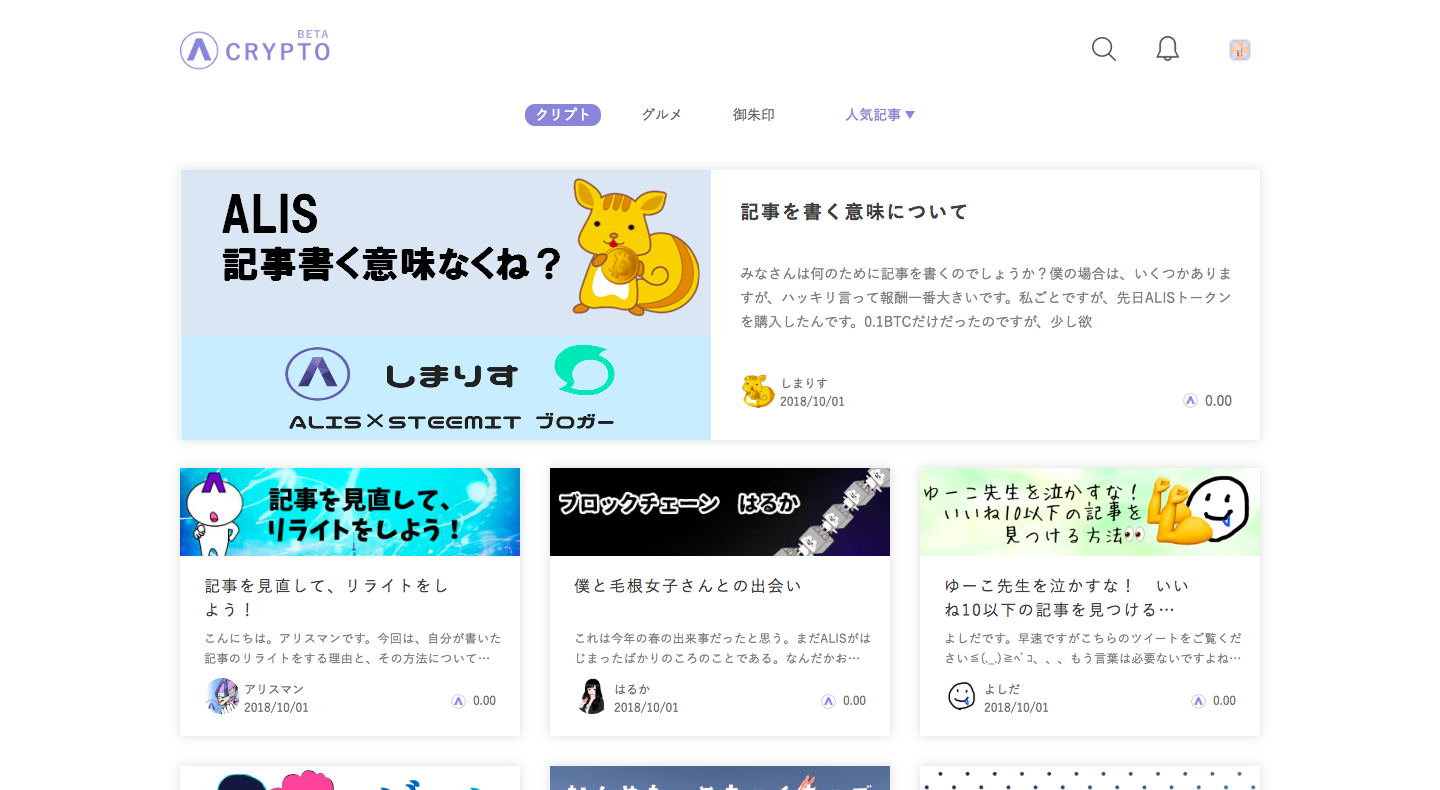Open article 僕と毛根女子さんとの出会い

click(688, 586)
